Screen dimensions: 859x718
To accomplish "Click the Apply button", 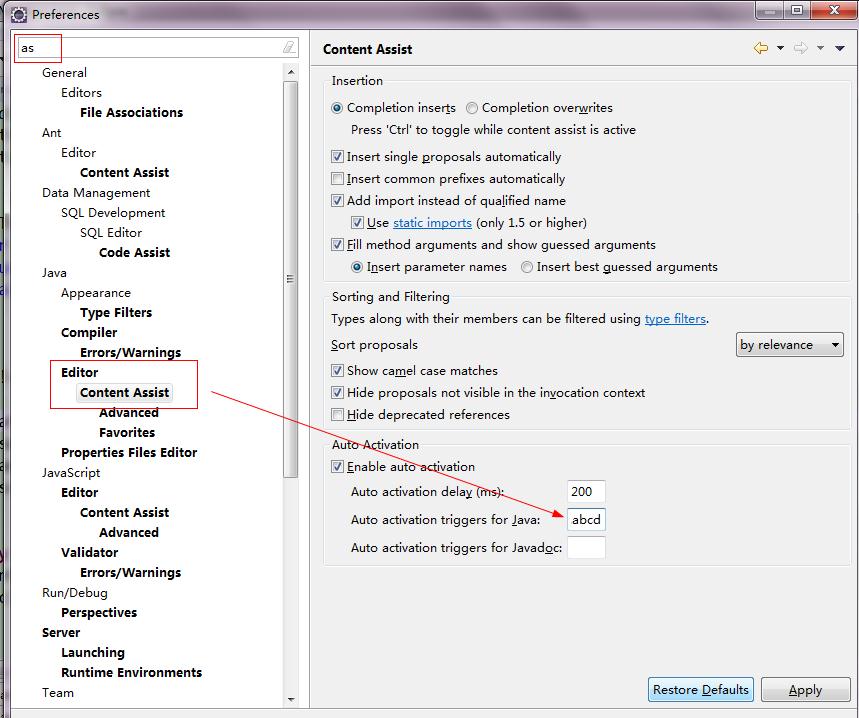I will pos(805,690).
